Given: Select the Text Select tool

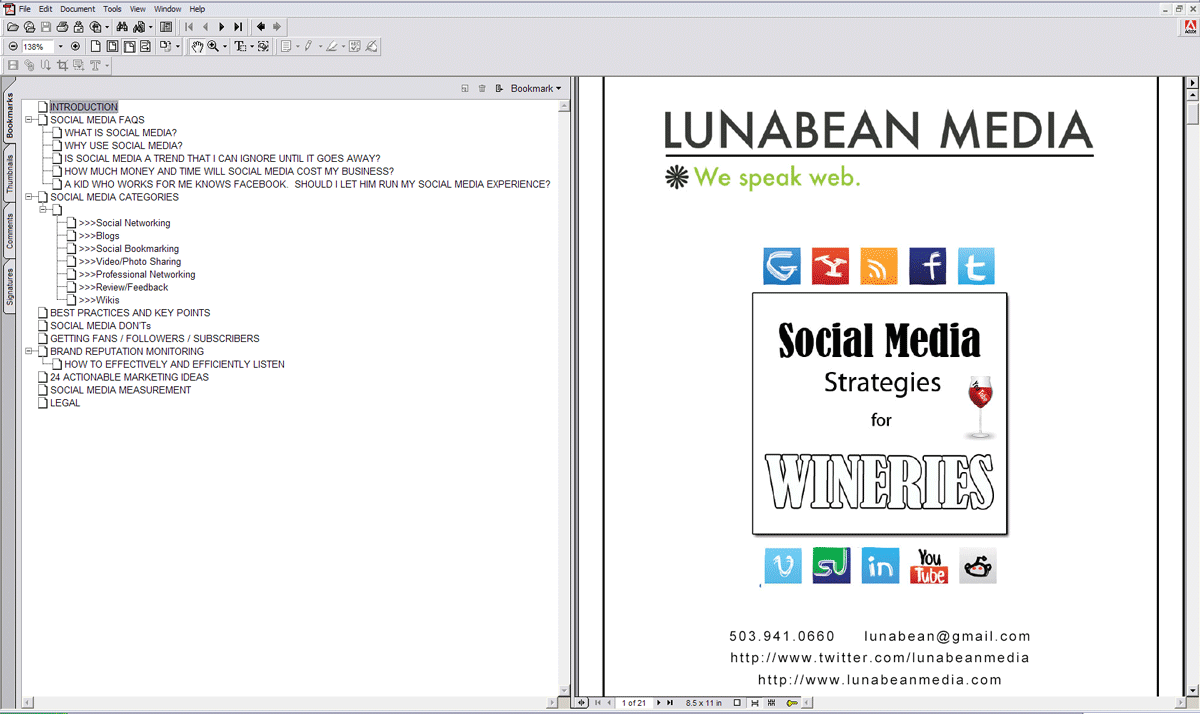Looking at the screenshot, I should (x=240, y=47).
